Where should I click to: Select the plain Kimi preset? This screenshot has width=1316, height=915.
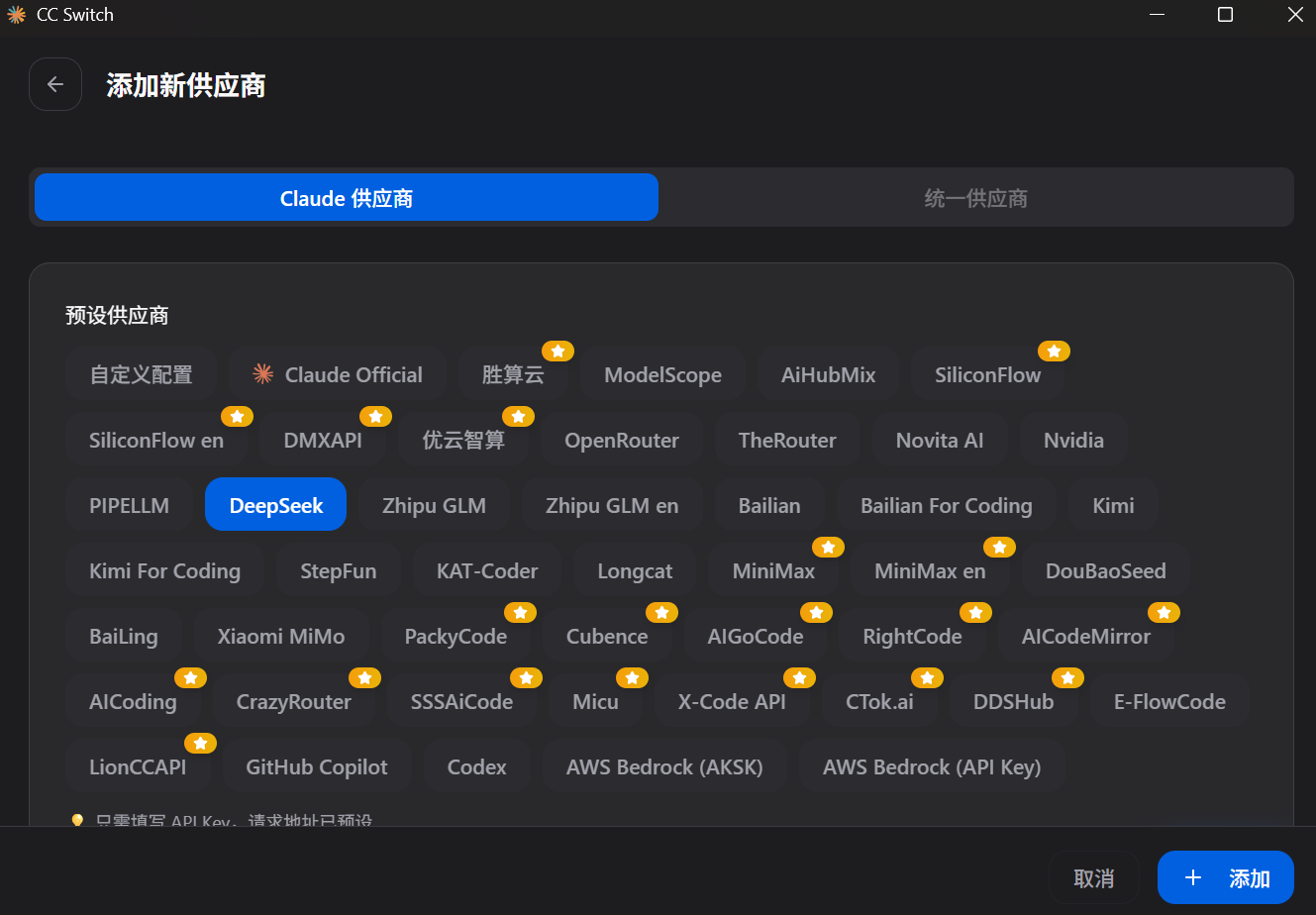click(1113, 505)
